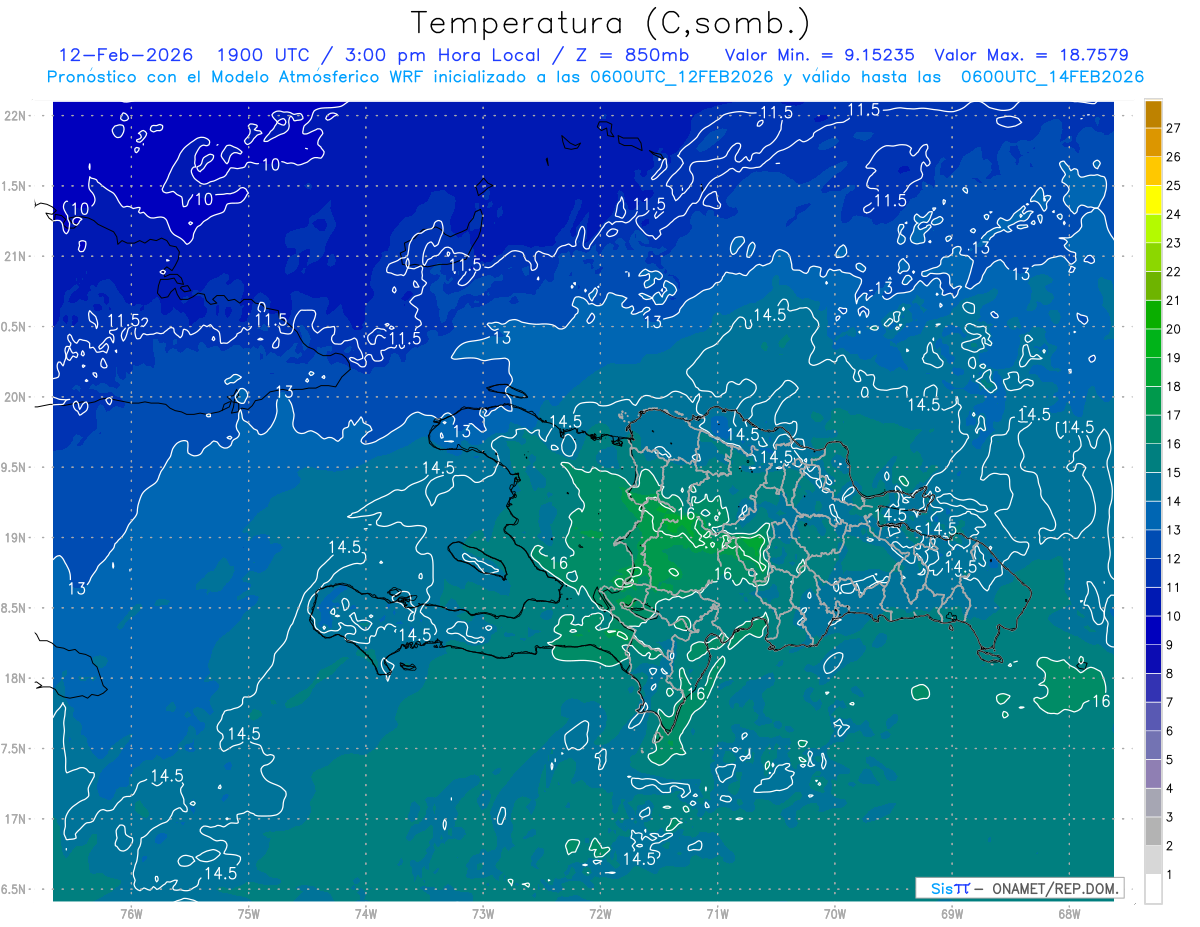Viewport: 1200px width, 927px height.
Task: Click the ONAMET/REP.DOM. credit label
Action: point(1056,888)
